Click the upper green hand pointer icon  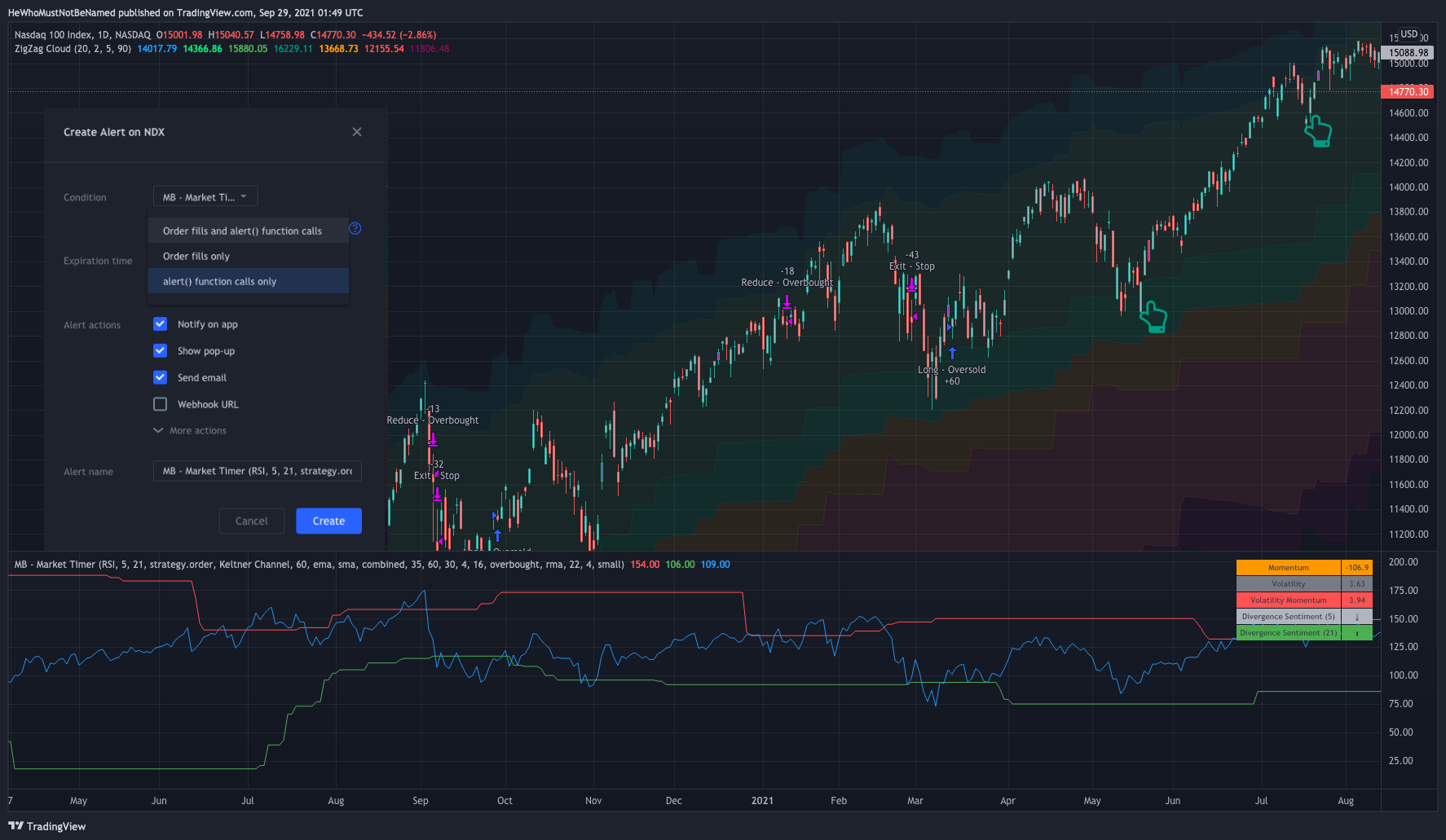pos(1318,131)
